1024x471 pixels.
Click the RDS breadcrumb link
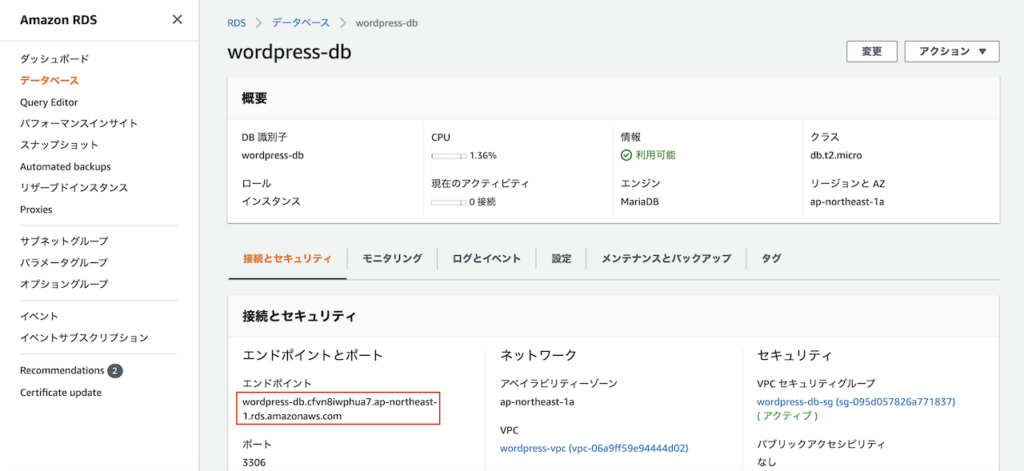coord(236,22)
